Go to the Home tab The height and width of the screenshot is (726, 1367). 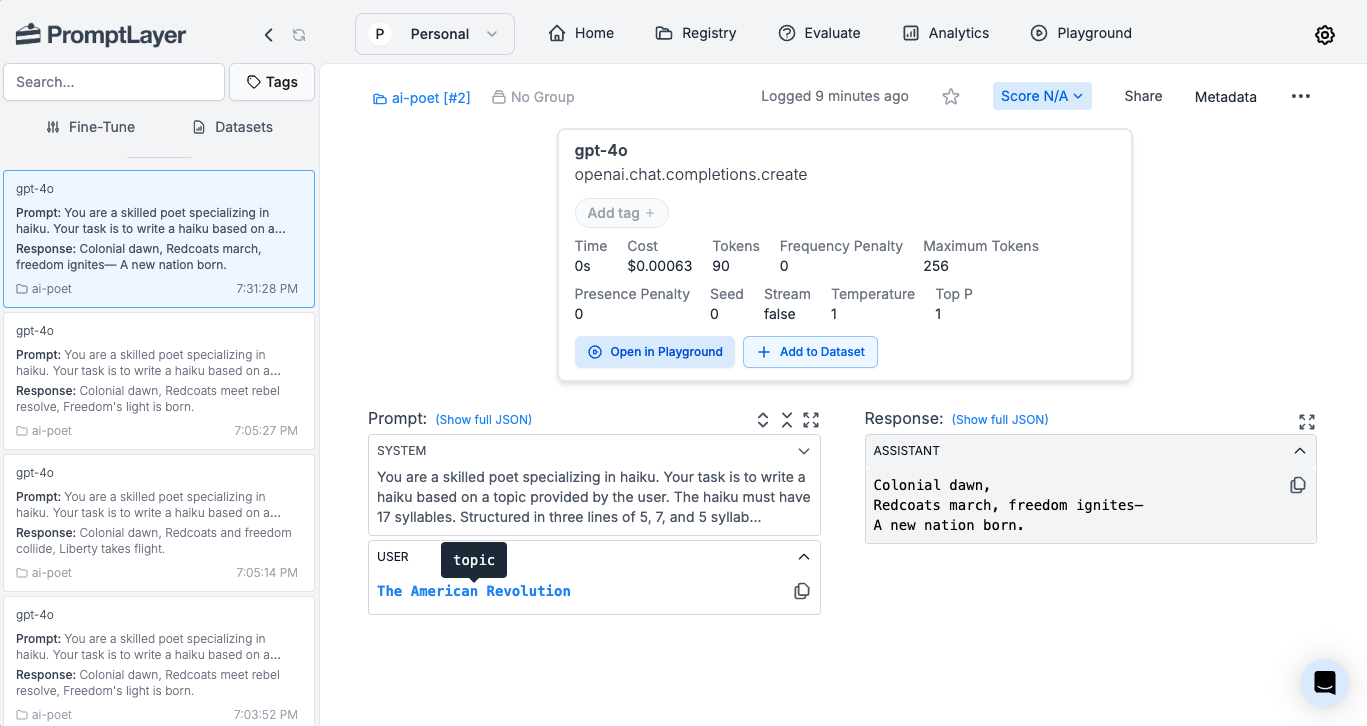click(581, 33)
